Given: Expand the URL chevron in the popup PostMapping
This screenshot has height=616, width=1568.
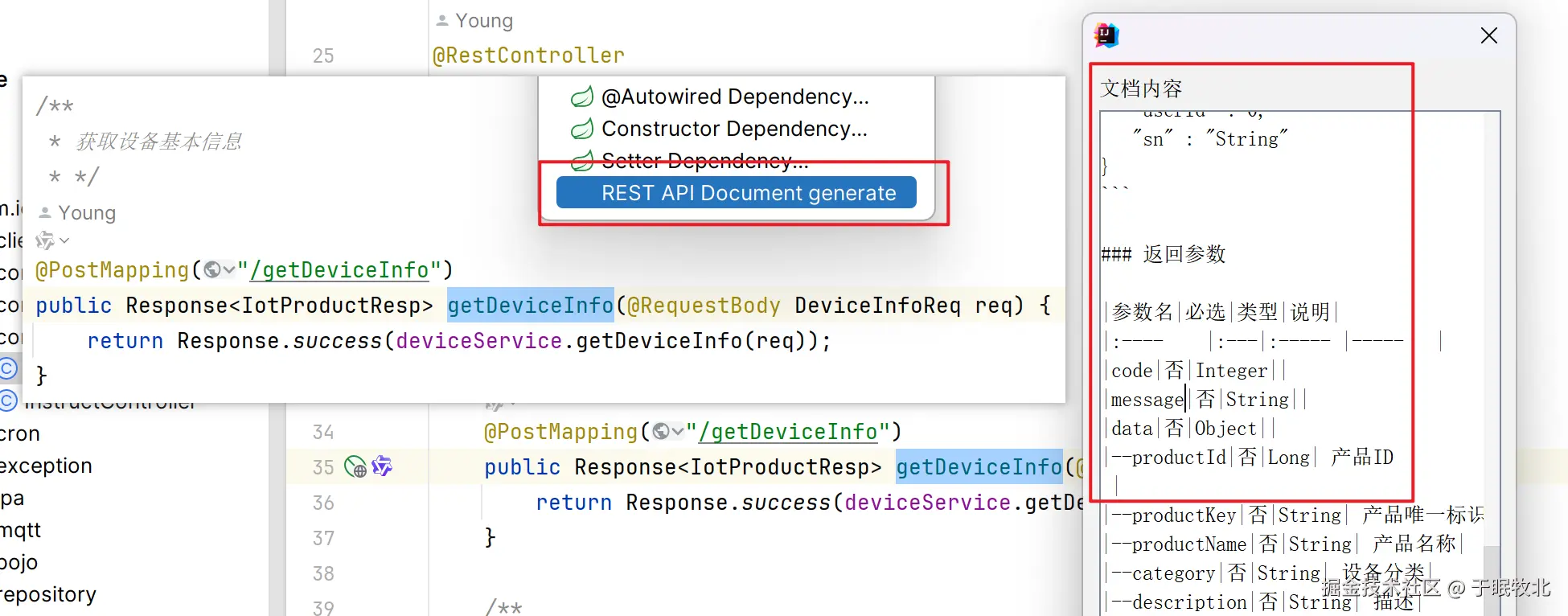Looking at the screenshot, I should point(229,270).
